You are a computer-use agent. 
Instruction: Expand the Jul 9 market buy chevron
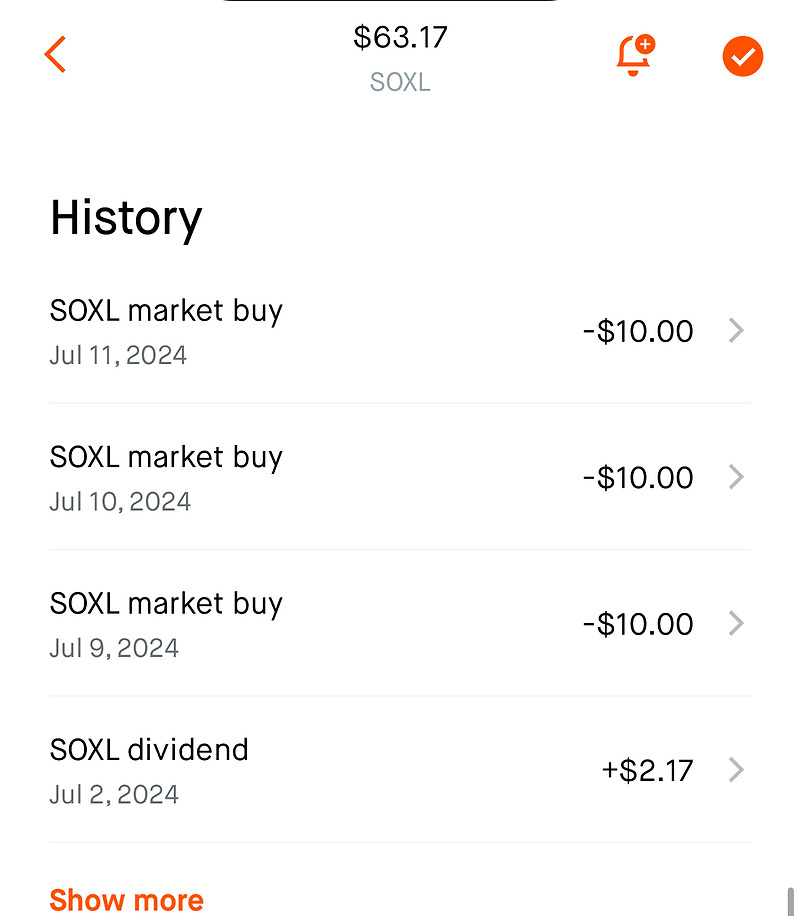[736, 624]
